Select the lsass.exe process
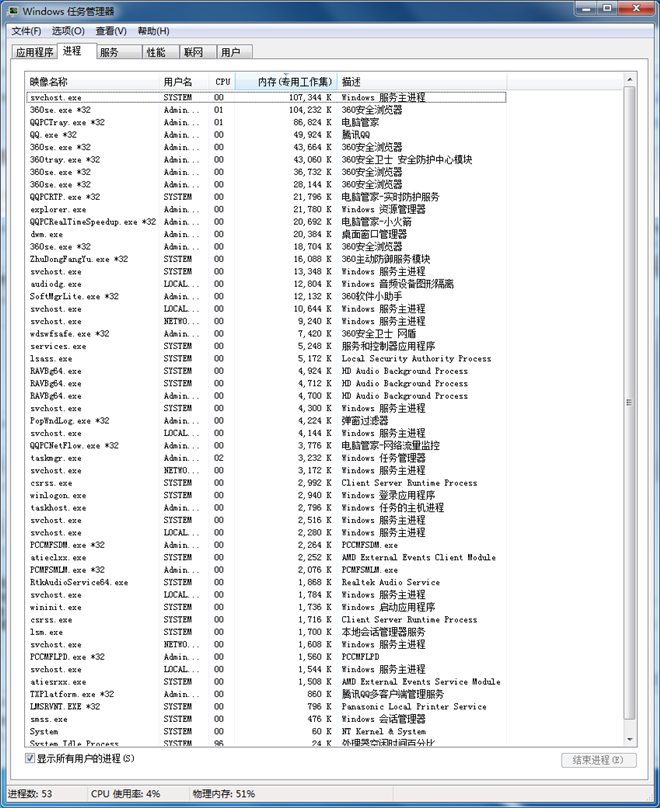 [266, 359]
